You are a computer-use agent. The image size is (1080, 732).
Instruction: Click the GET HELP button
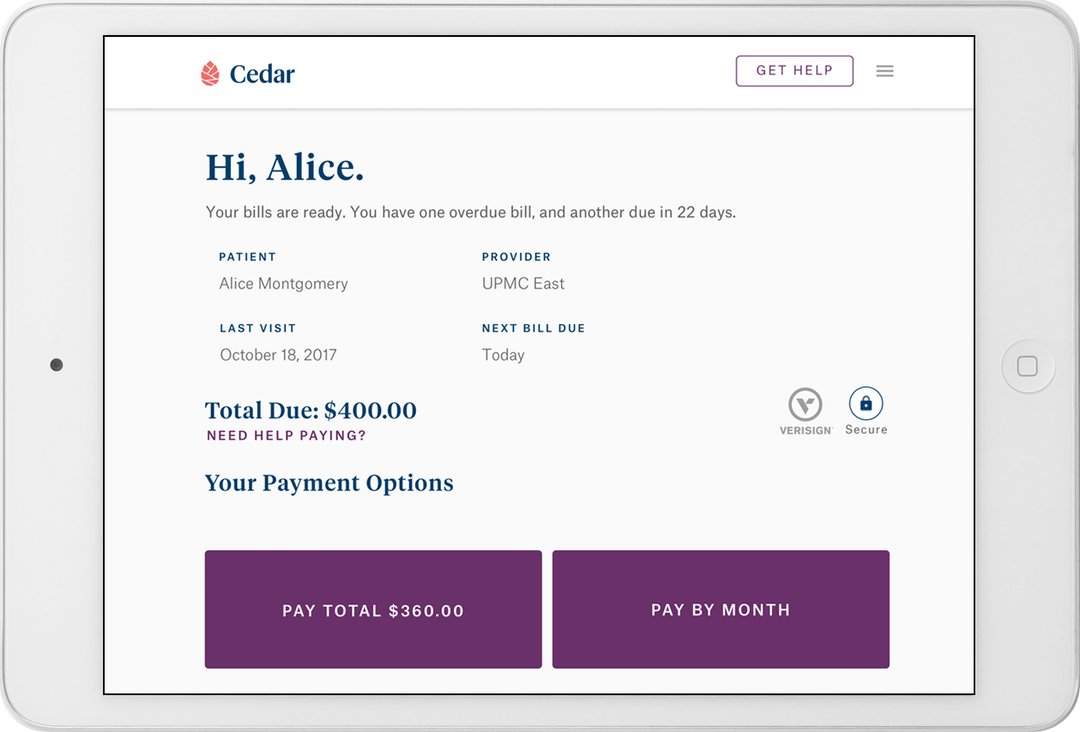click(794, 71)
